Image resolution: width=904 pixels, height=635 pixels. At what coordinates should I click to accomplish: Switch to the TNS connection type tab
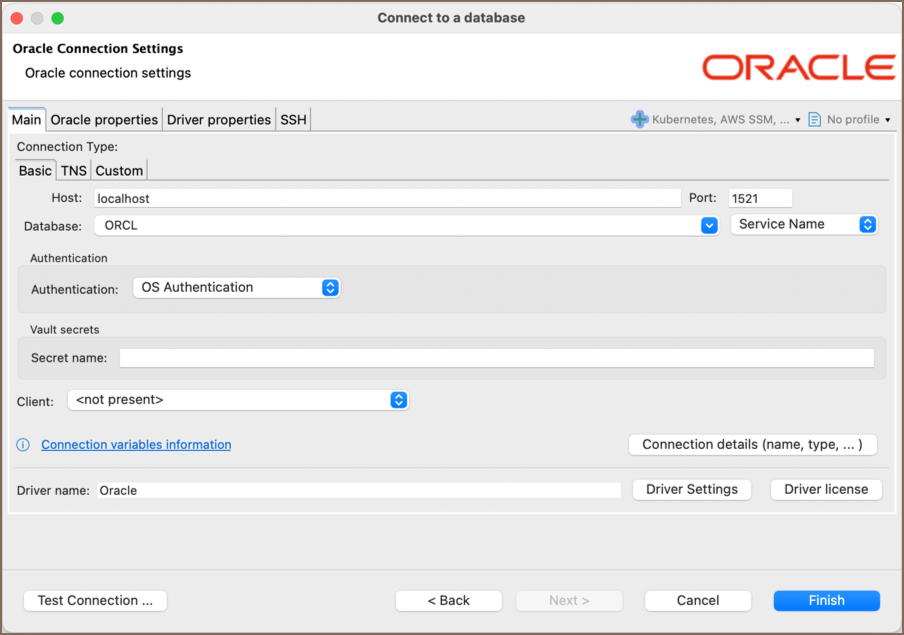click(73, 170)
